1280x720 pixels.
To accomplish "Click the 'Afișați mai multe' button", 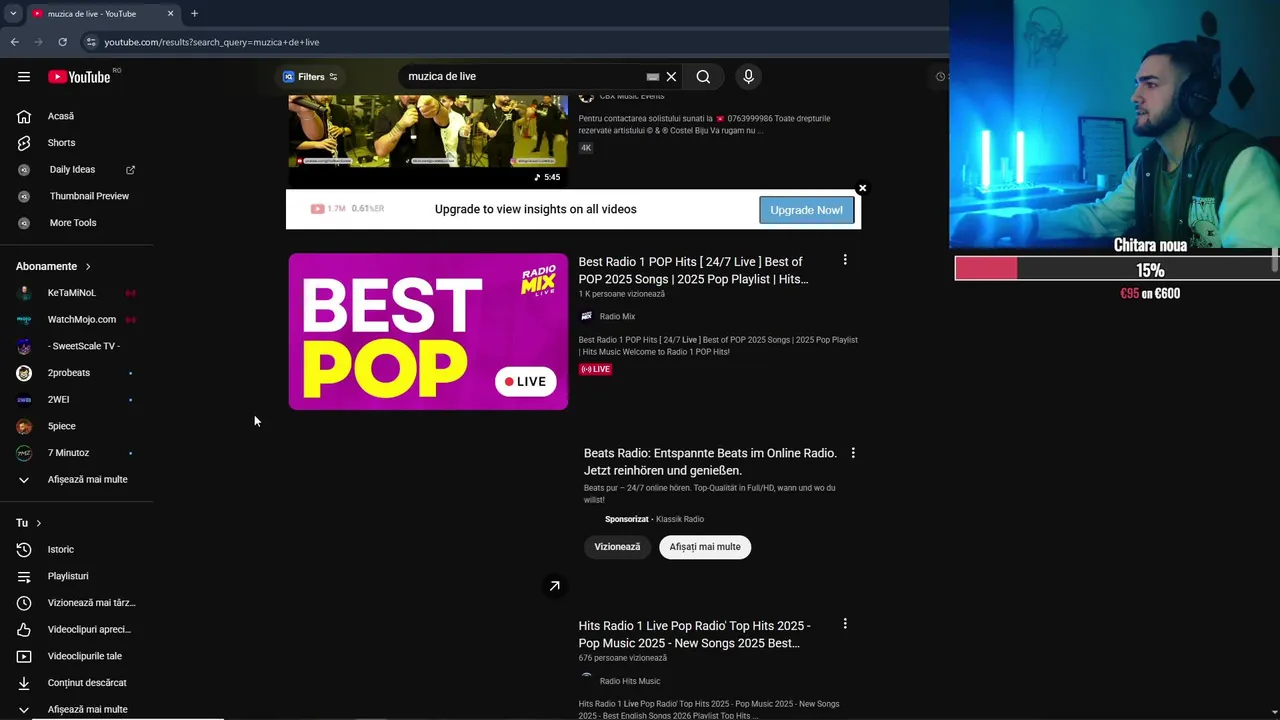I will (705, 547).
